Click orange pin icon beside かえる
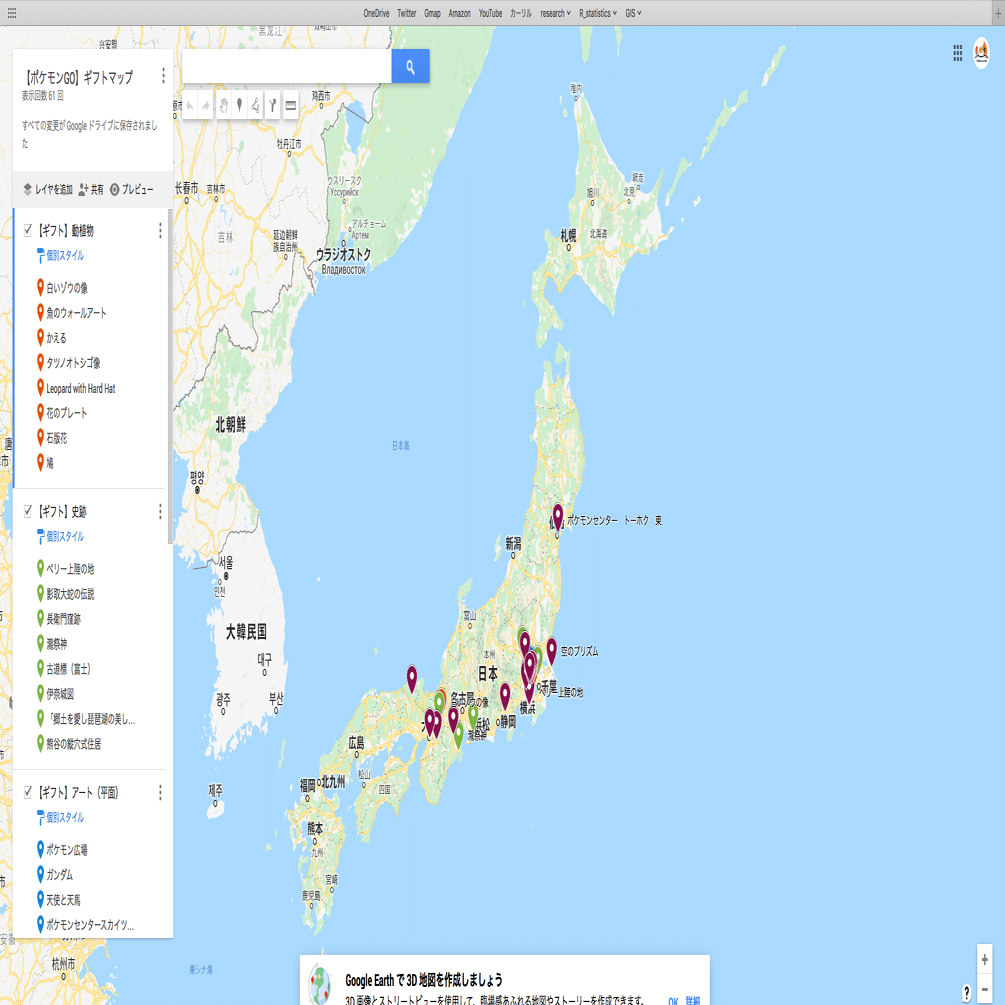 pyautogui.click(x=40, y=337)
